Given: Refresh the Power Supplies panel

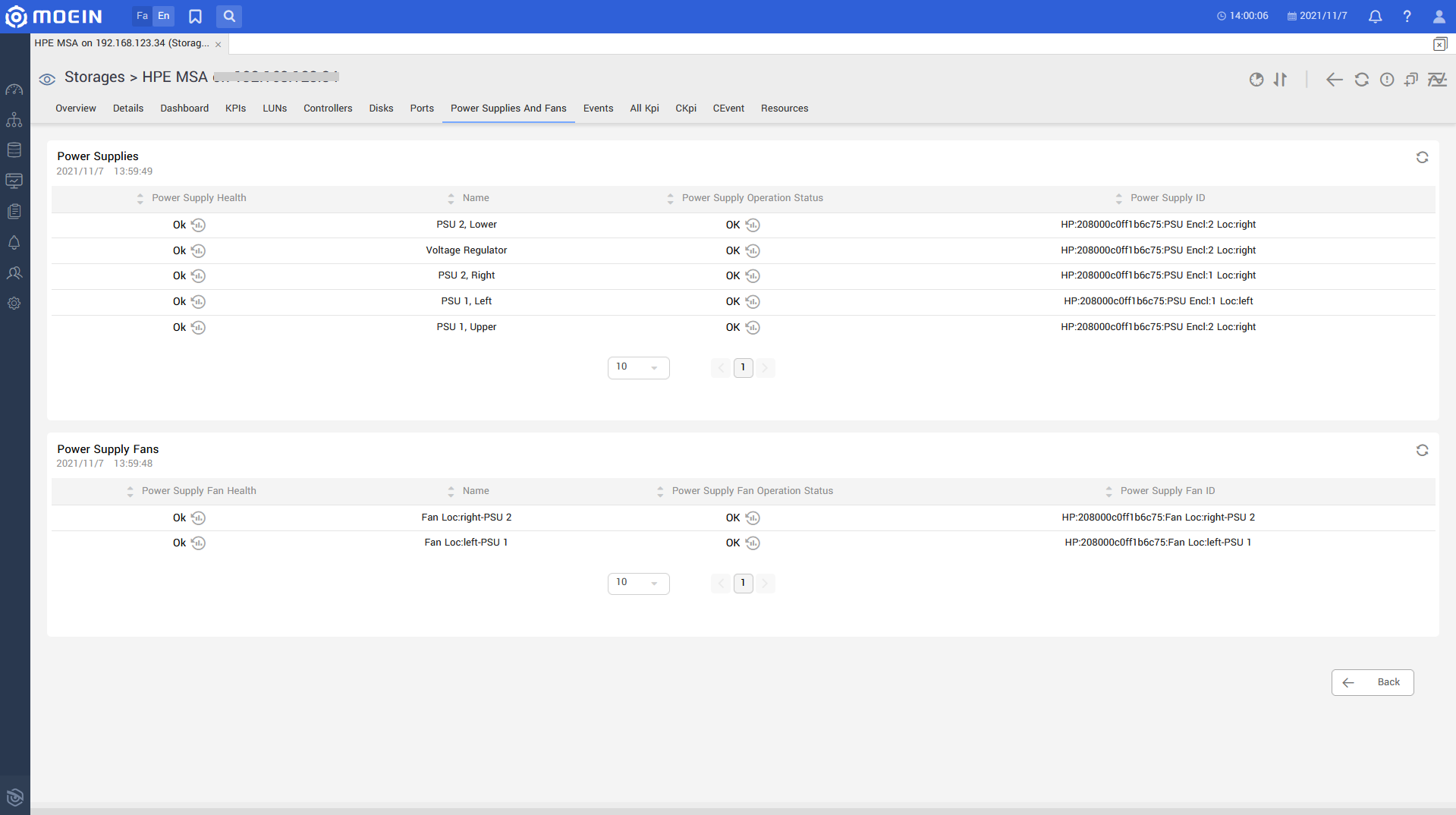Looking at the screenshot, I should click(1422, 157).
